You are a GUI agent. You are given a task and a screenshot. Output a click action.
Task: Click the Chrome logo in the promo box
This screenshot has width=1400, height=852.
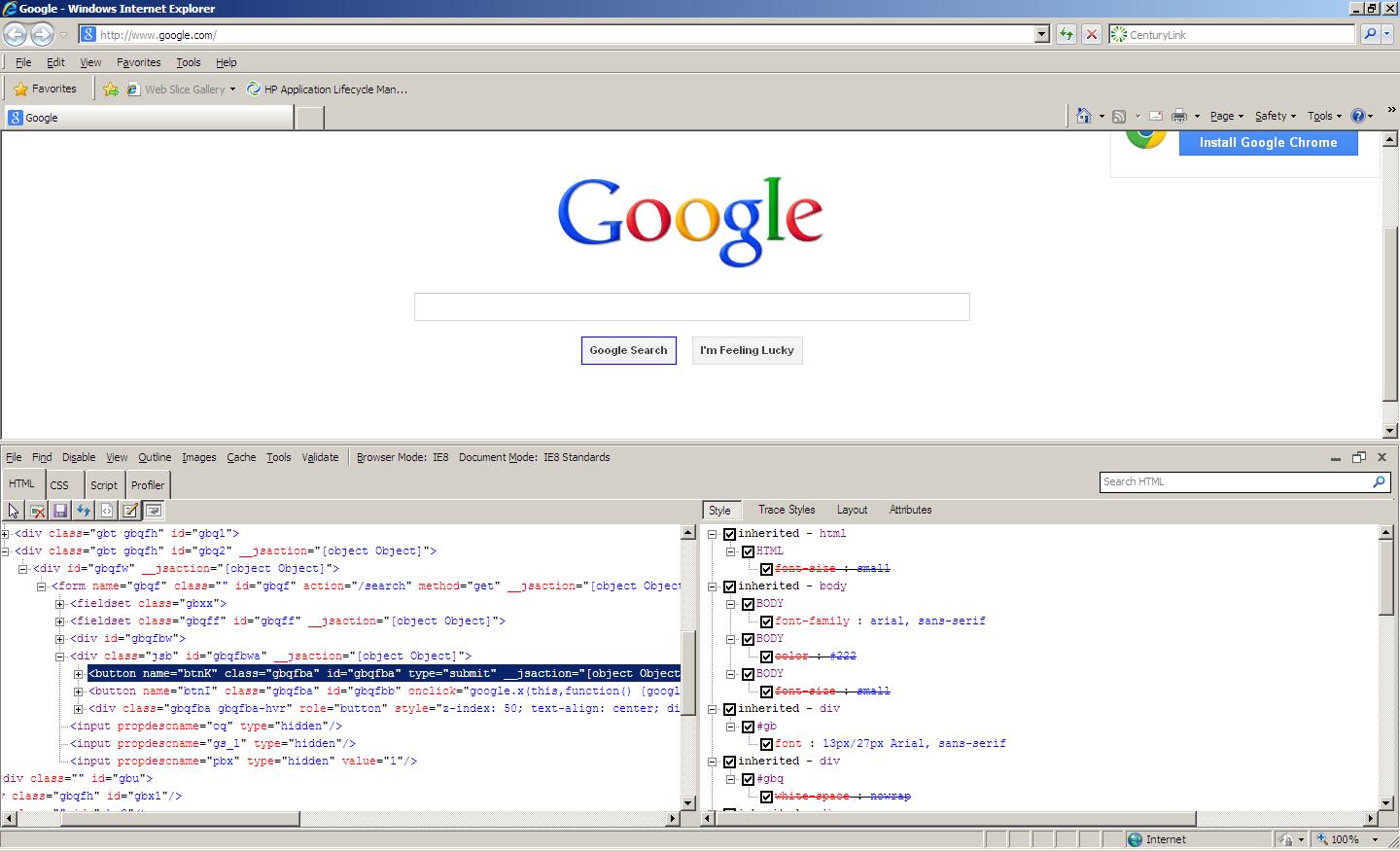(1146, 137)
